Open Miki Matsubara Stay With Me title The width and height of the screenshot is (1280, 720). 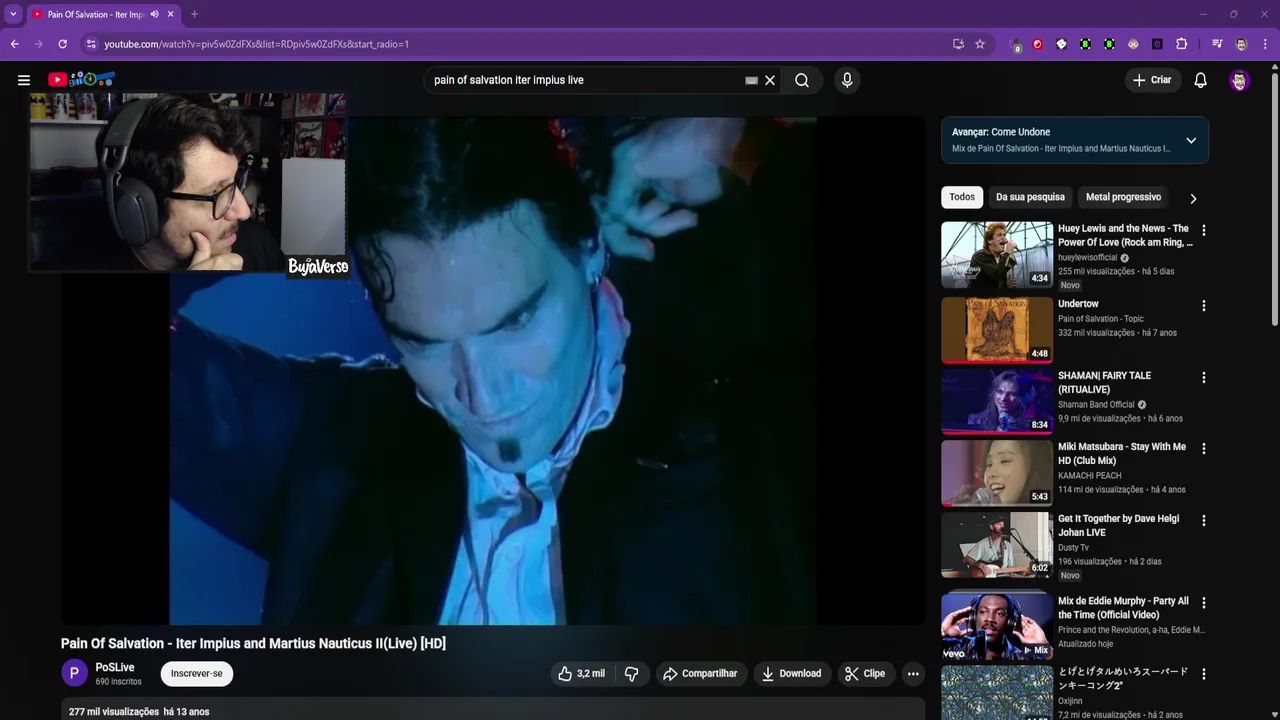coord(1122,454)
